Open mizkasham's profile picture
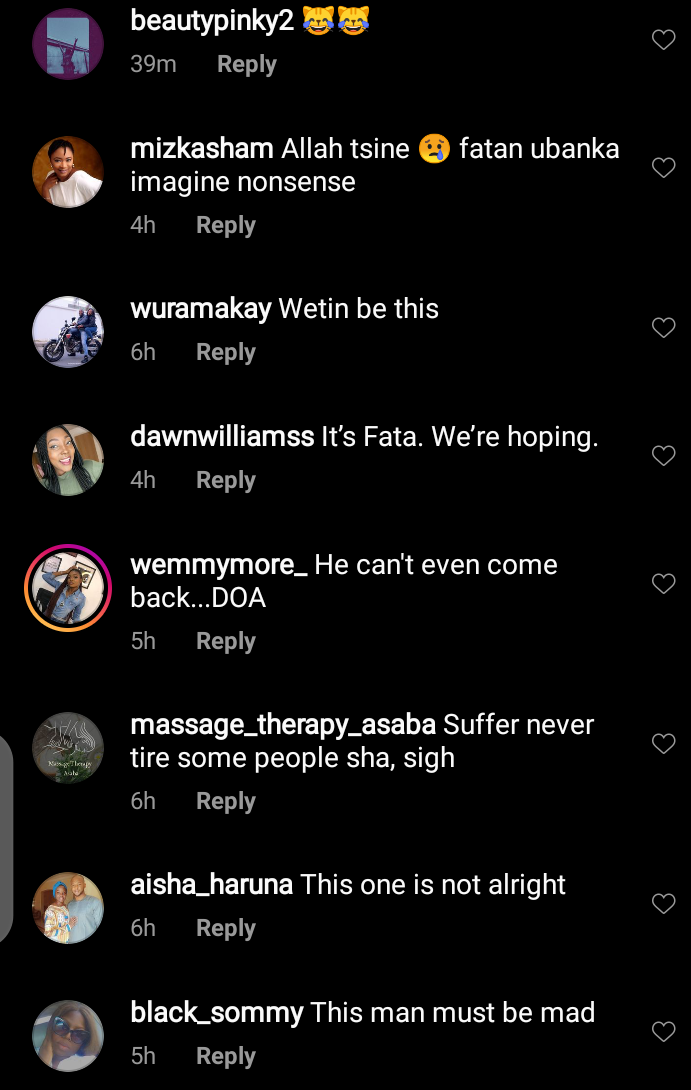The image size is (691, 1090). pos(68,172)
